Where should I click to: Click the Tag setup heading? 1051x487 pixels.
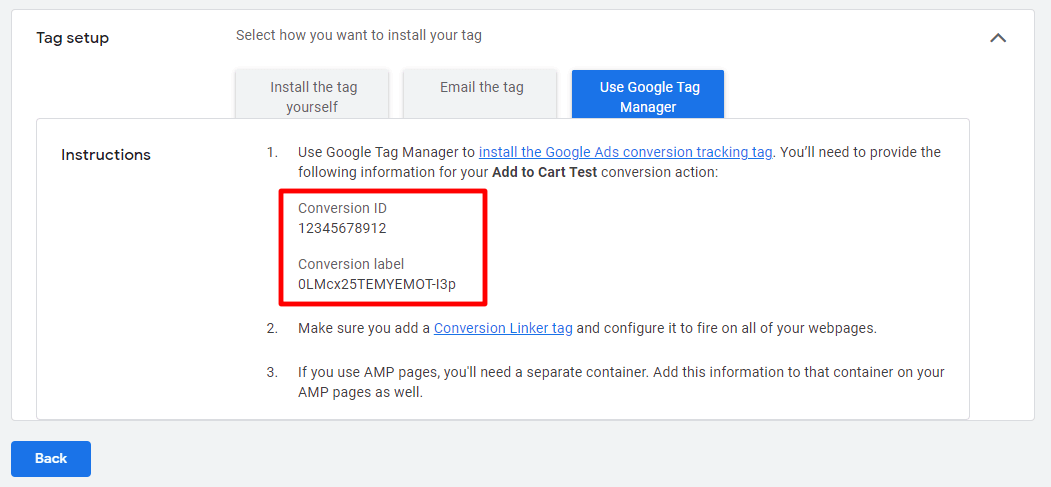coord(72,38)
